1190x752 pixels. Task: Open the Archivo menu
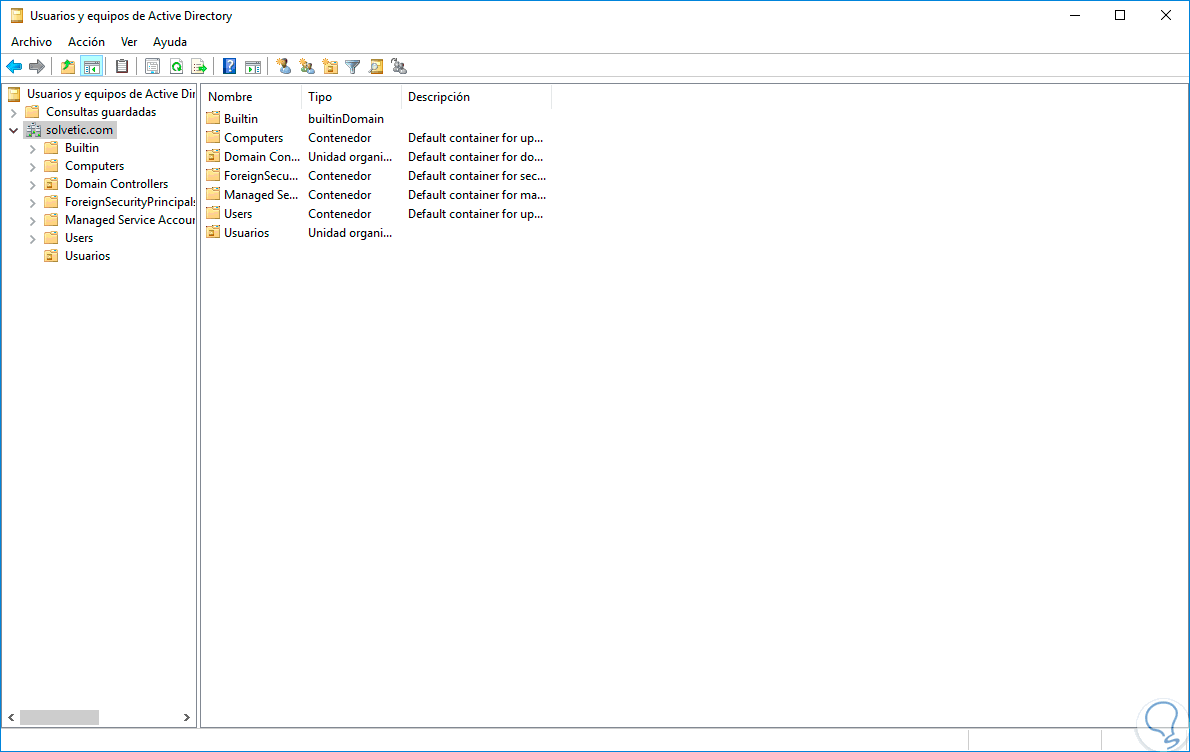[x=31, y=42]
